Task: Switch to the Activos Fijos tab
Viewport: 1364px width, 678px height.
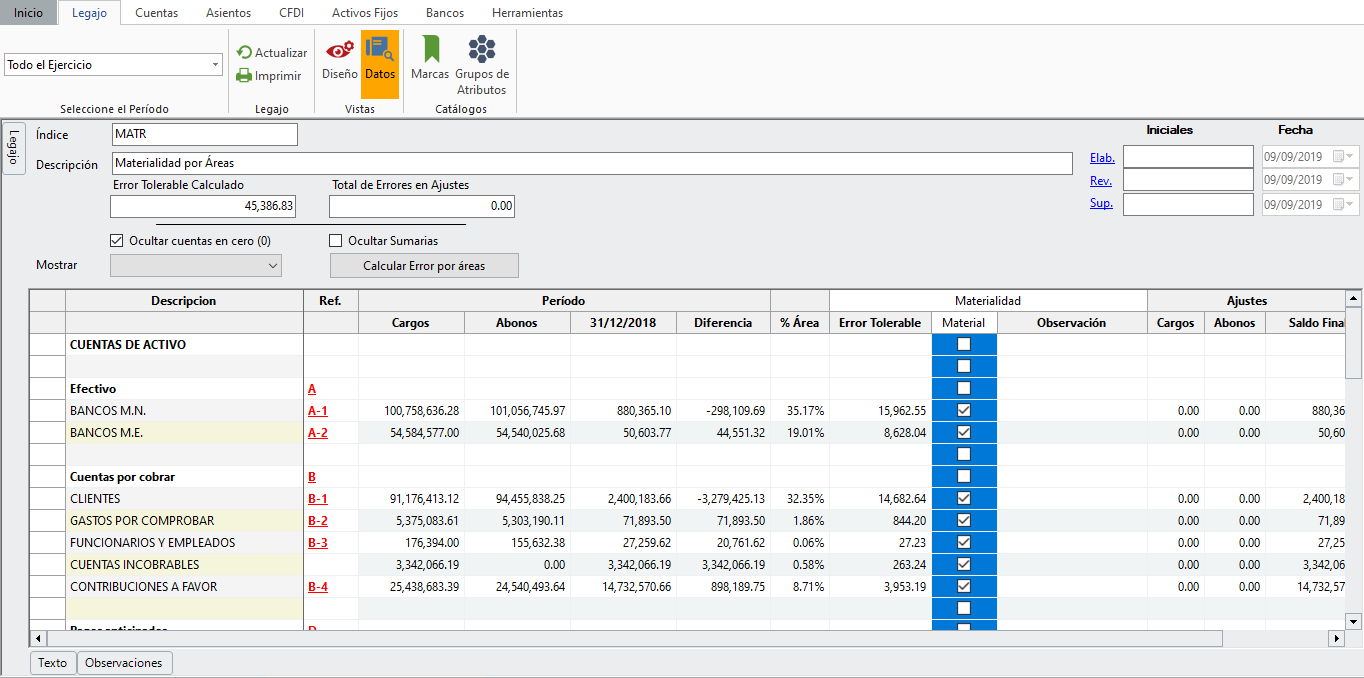Action: pos(365,13)
